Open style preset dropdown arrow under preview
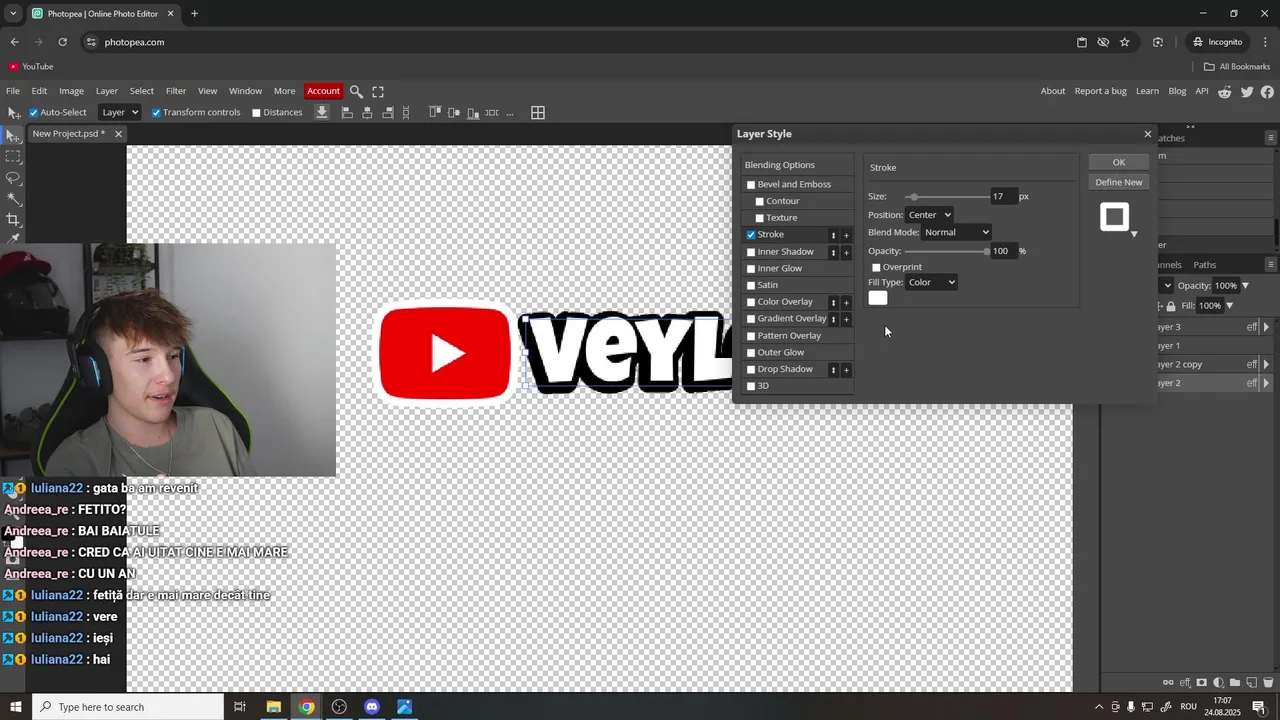This screenshot has width=1280, height=720. coord(1134,234)
